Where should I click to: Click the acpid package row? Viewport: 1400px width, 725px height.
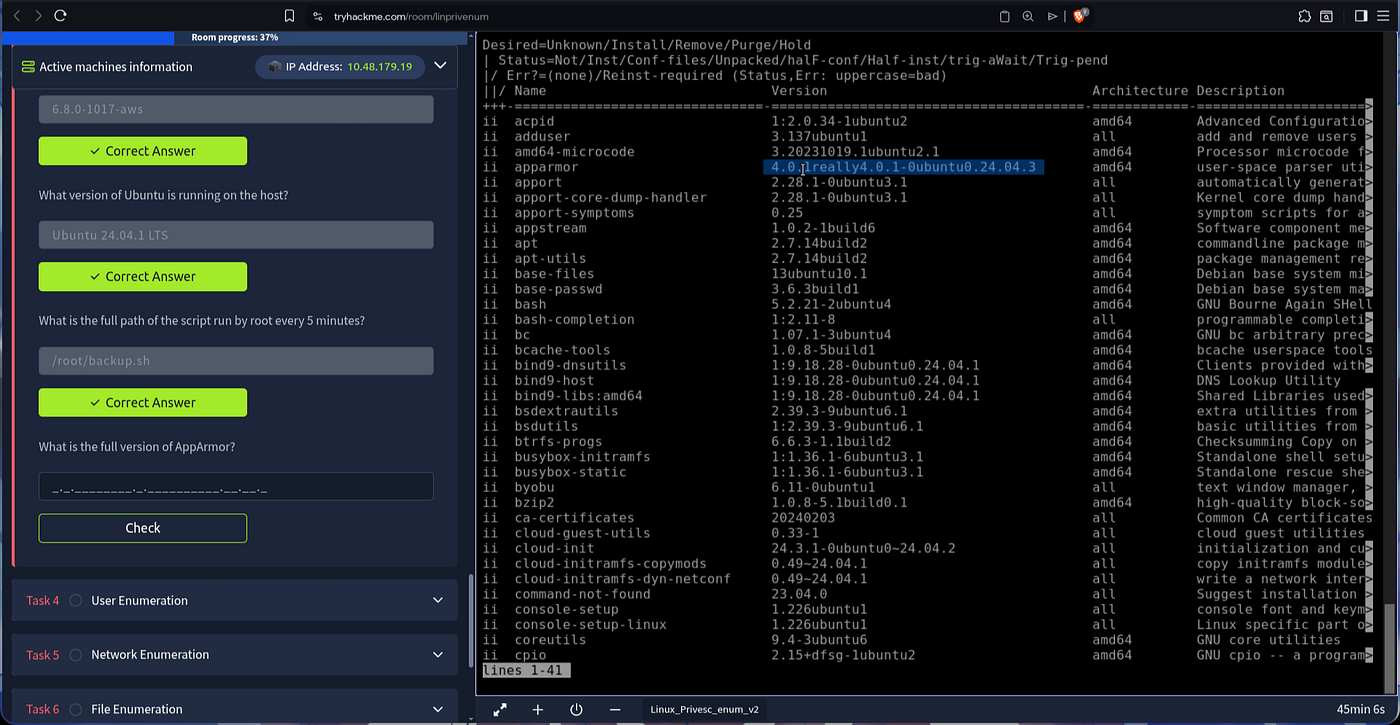927,121
